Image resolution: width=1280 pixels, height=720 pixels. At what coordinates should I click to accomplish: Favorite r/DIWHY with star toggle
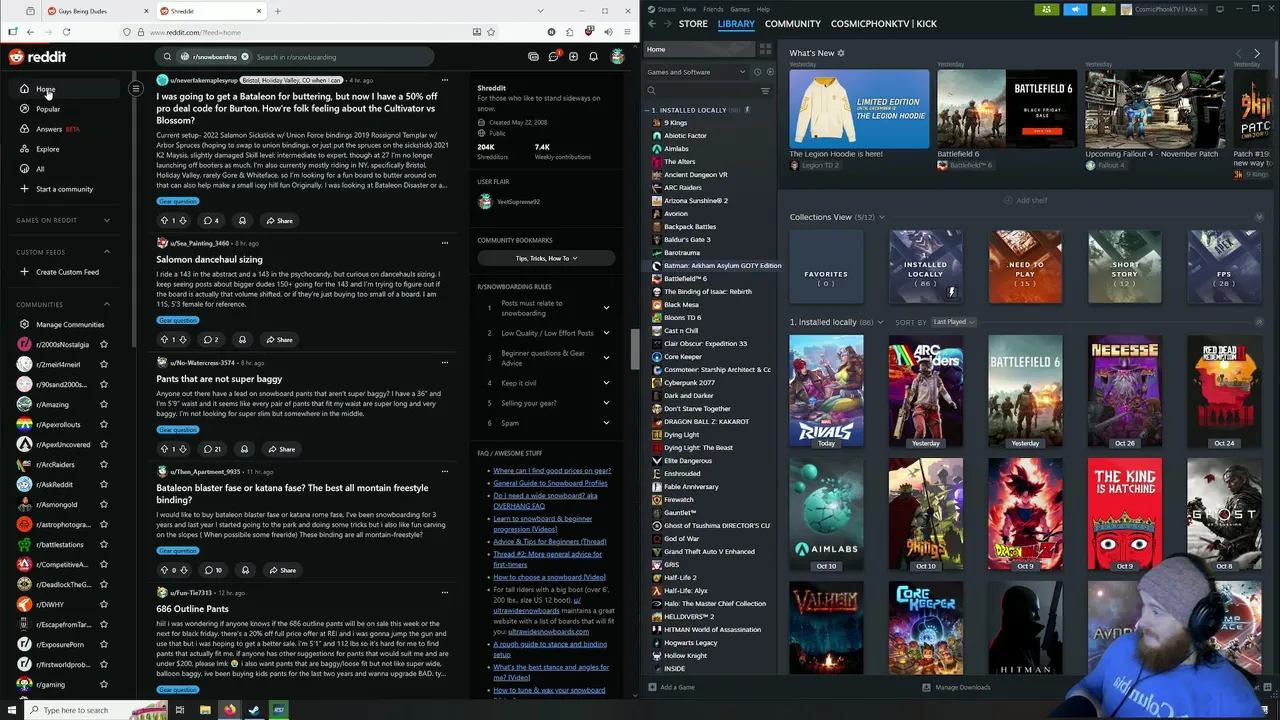[103, 605]
